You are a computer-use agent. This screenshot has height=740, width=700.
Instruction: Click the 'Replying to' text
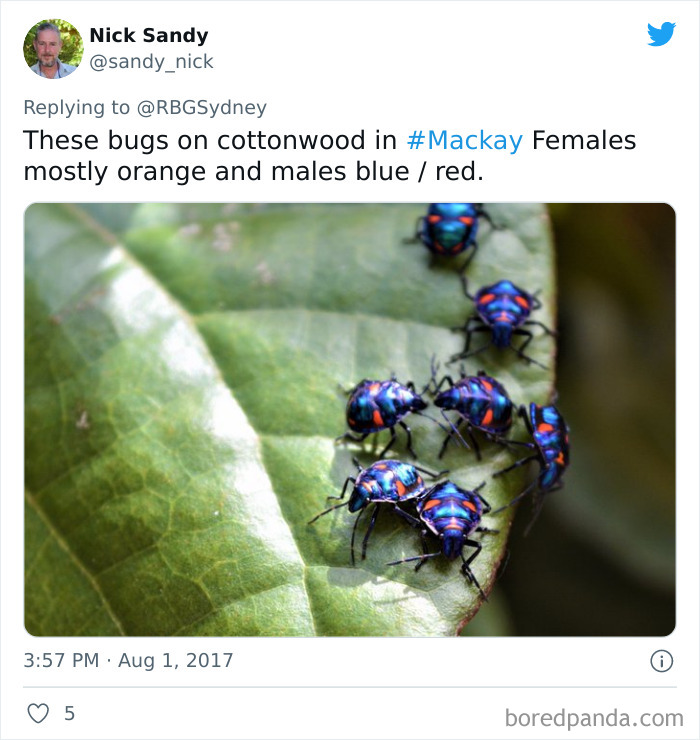point(76,108)
